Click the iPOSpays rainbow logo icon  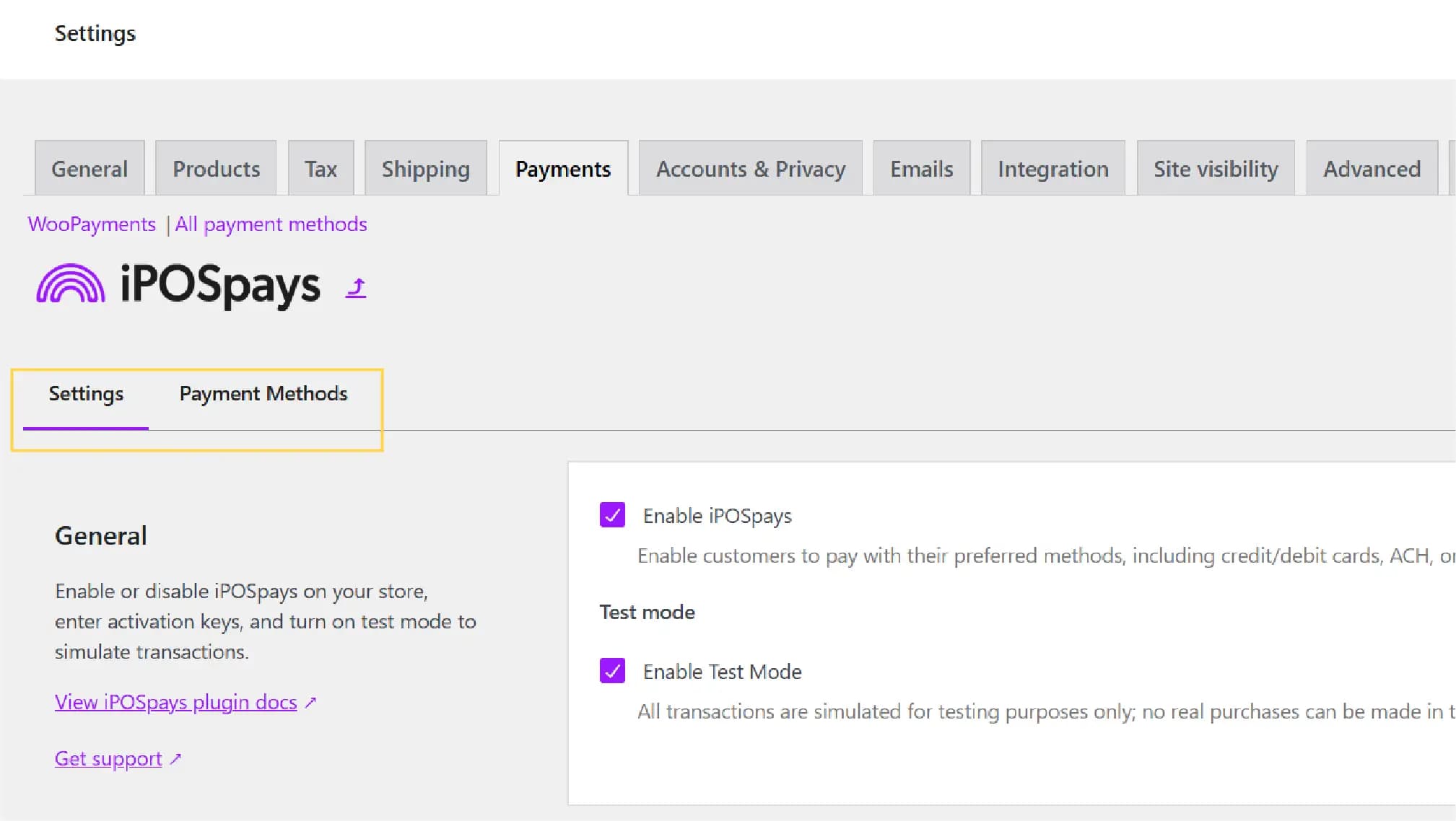point(71,284)
